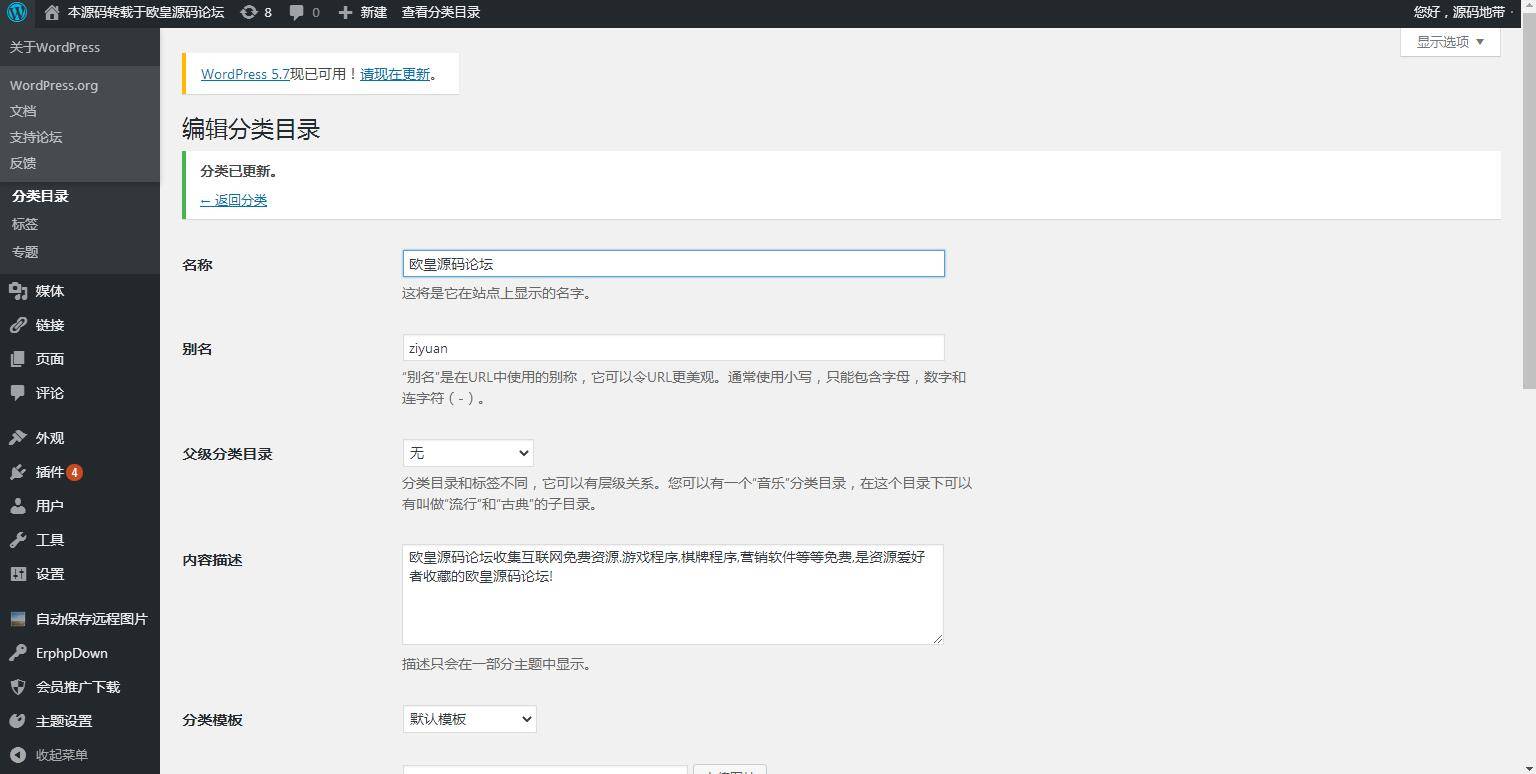Screen dimensions: 1536x774
Task: Open the 分类模板 dropdown showing 默认模板
Action: coord(469,719)
